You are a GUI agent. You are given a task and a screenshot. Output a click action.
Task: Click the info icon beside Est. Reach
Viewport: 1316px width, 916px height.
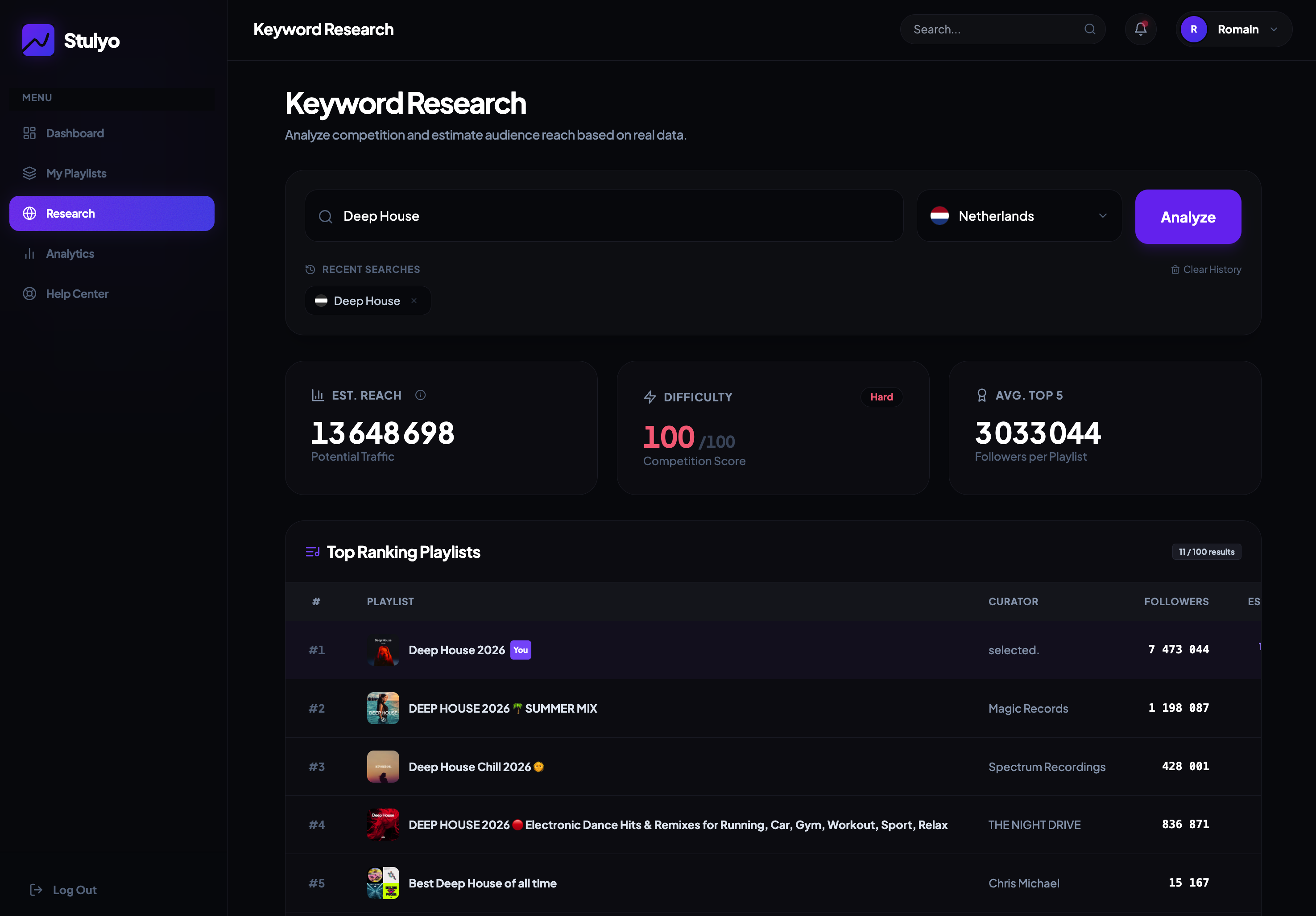(x=420, y=395)
